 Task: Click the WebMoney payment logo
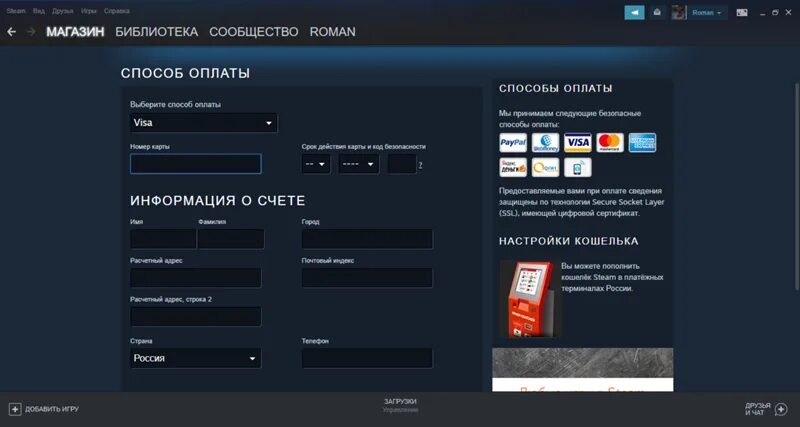coord(545,143)
